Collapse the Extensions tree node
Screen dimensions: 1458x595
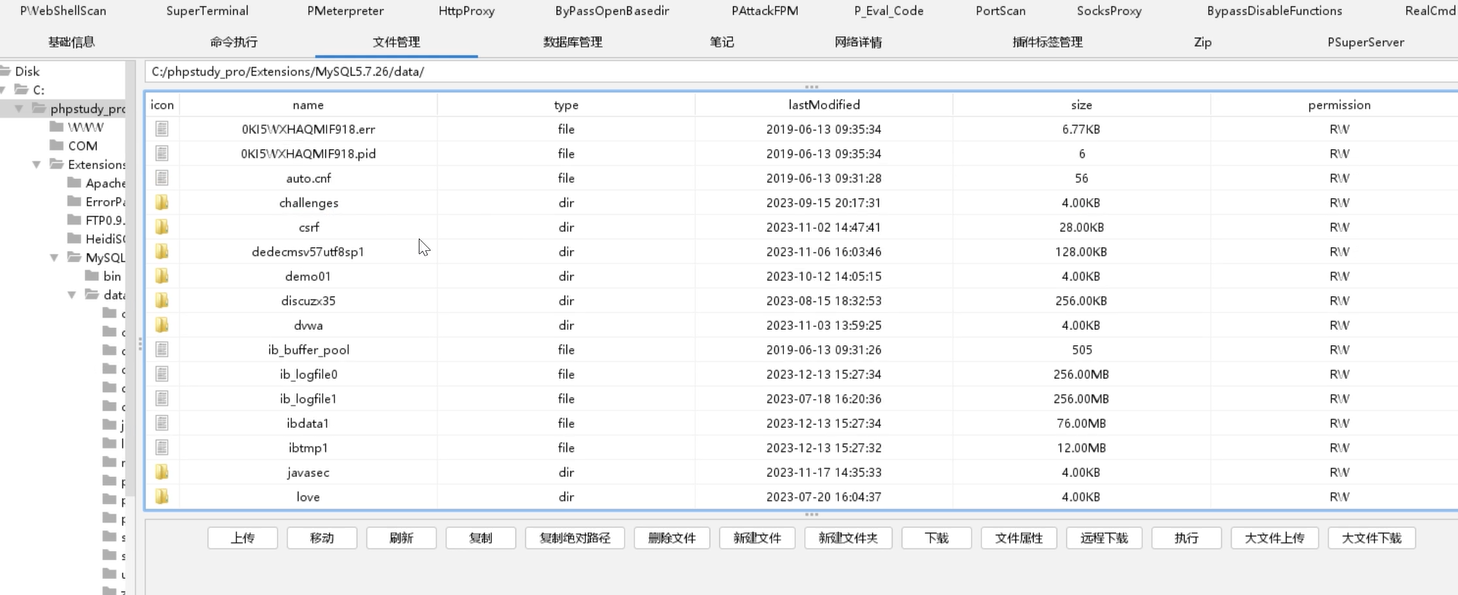pyautogui.click(x=37, y=165)
